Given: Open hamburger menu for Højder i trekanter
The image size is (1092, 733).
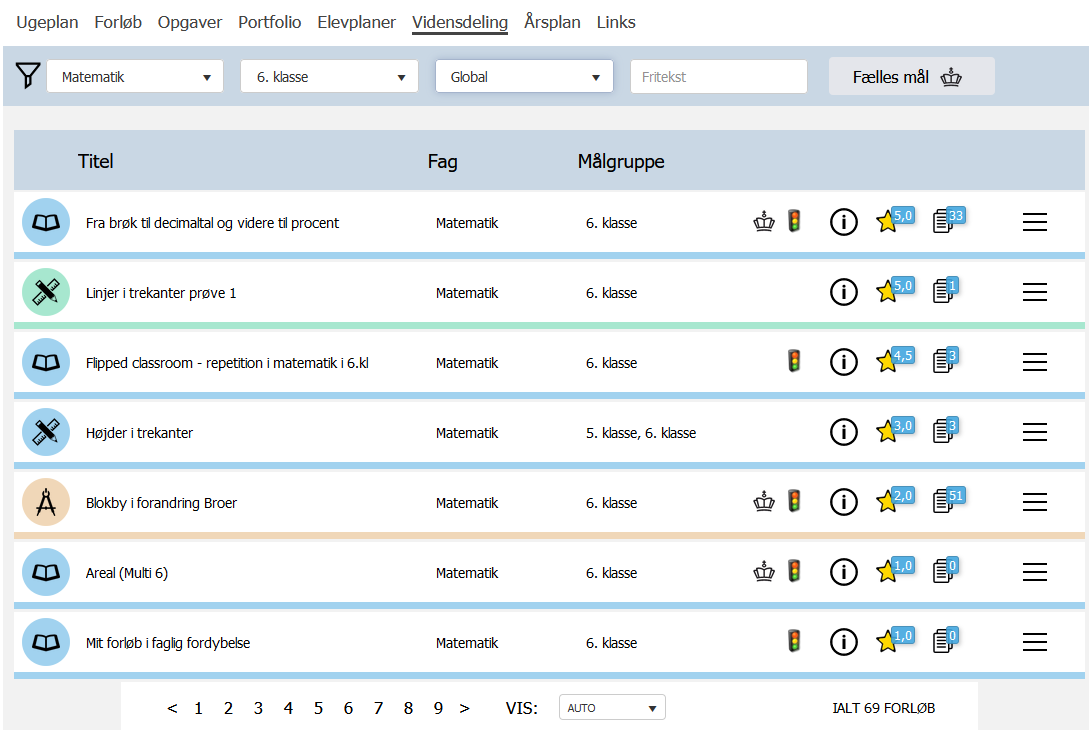Looking at the screenshot, I should pos(1035,432).
